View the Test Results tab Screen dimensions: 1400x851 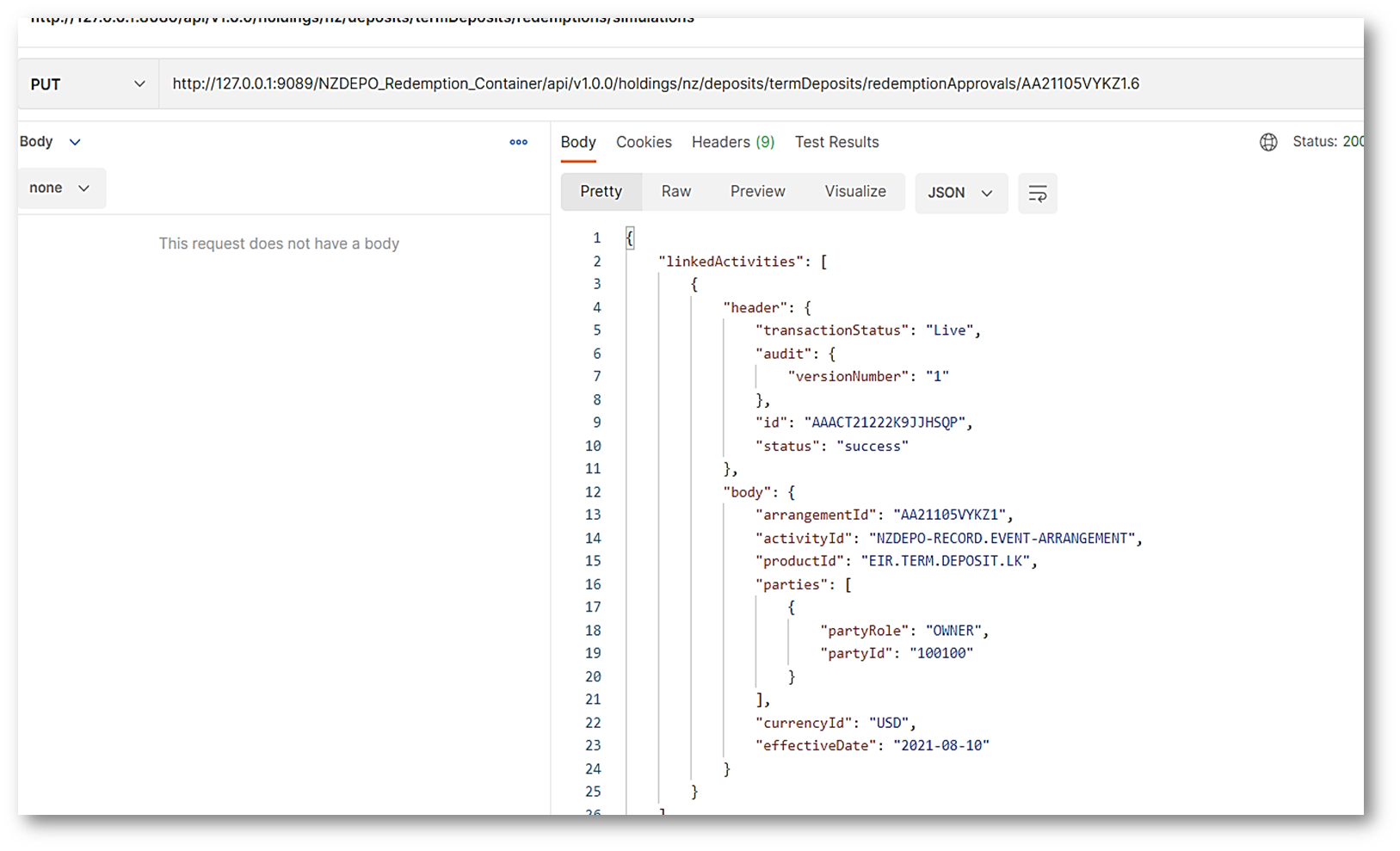coord(836,142)
